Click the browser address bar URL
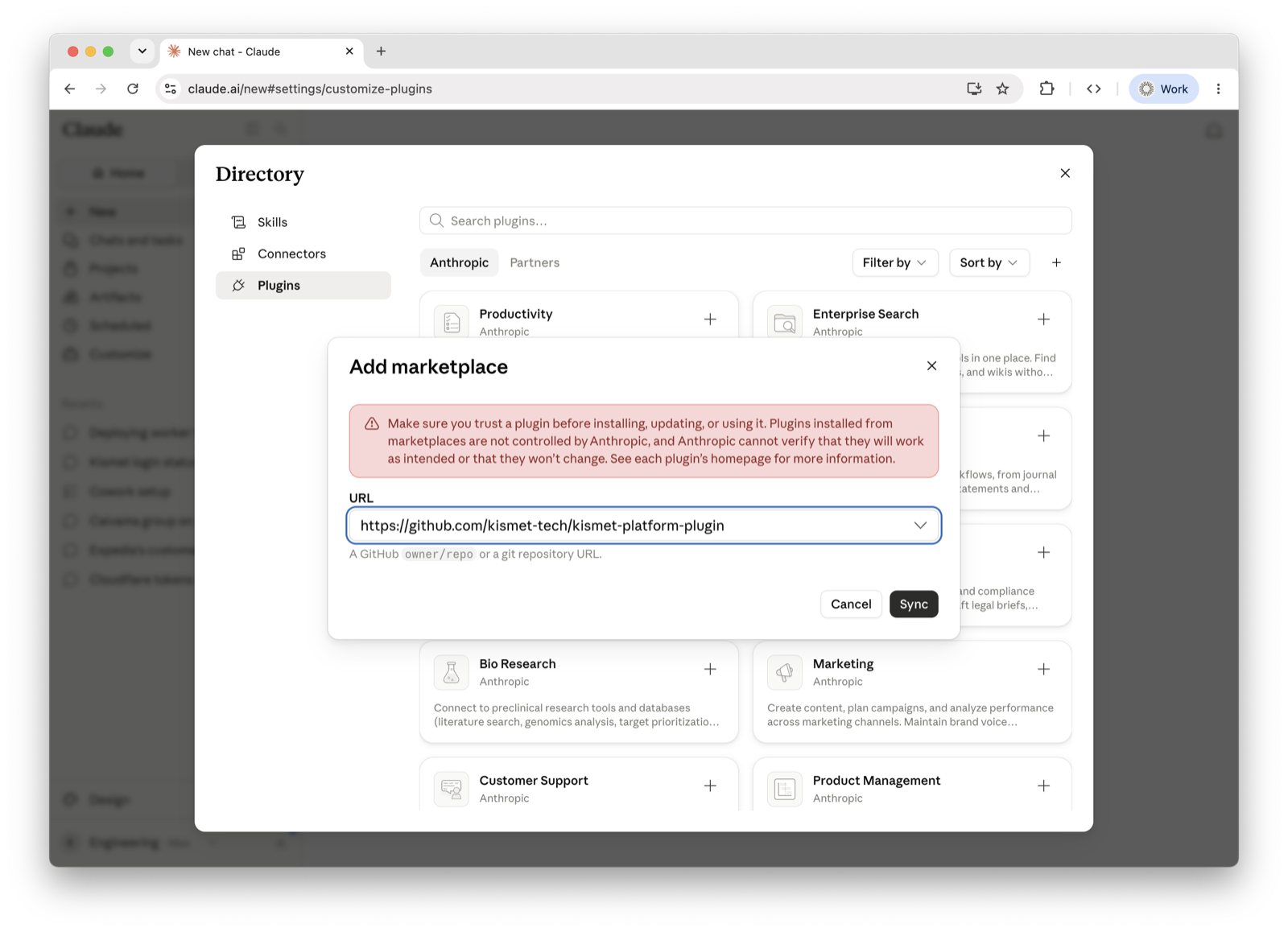Image resolution: width=1288 pixels, height=932 pixels. click(310, 89)
